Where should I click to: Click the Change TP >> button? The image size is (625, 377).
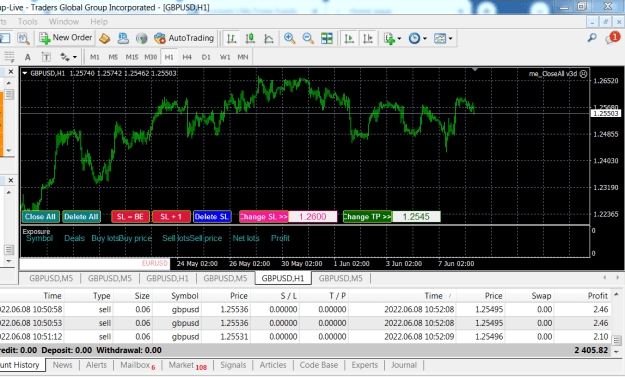367,217
